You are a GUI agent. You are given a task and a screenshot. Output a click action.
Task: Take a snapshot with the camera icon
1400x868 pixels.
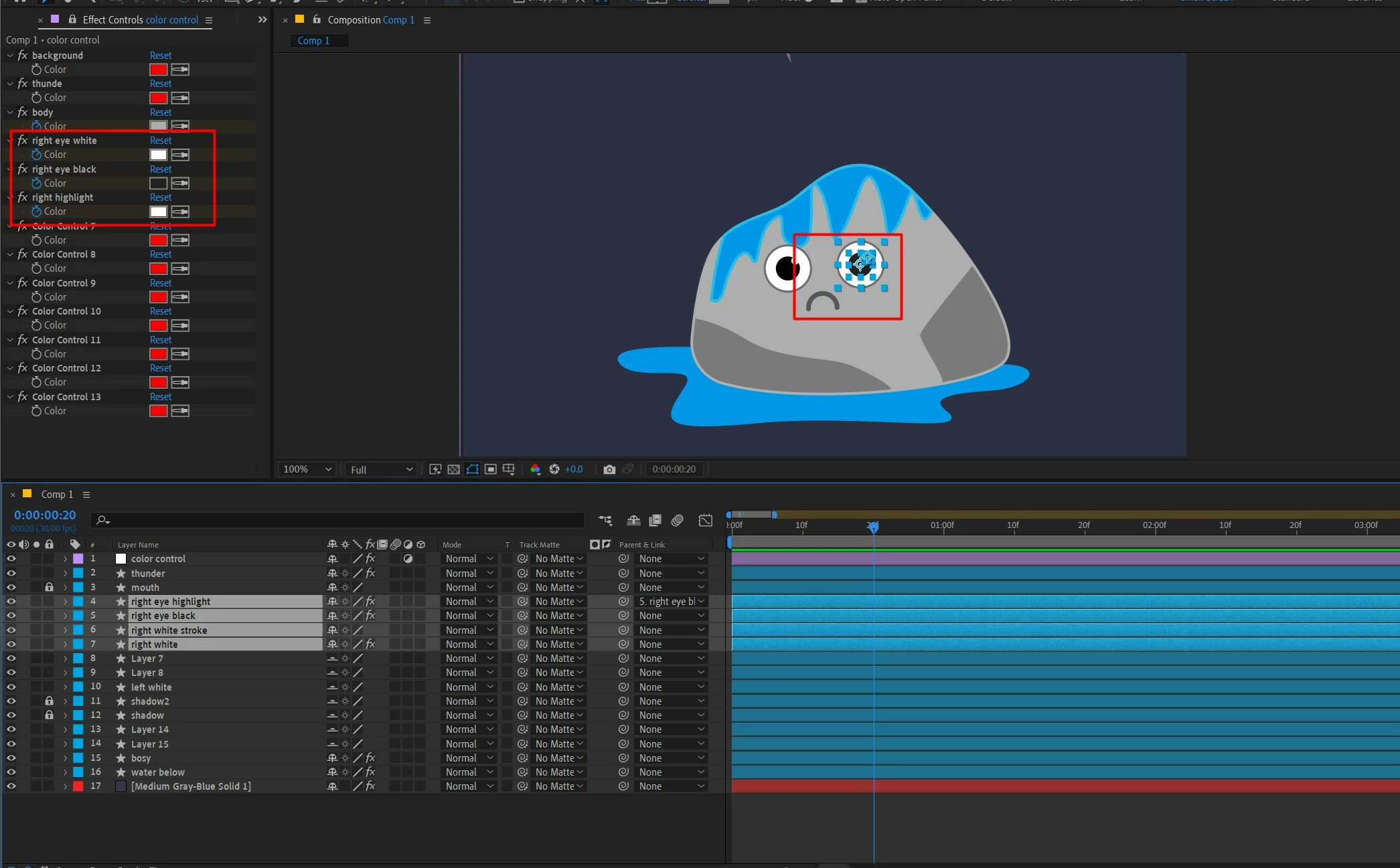tap(609, 469)
